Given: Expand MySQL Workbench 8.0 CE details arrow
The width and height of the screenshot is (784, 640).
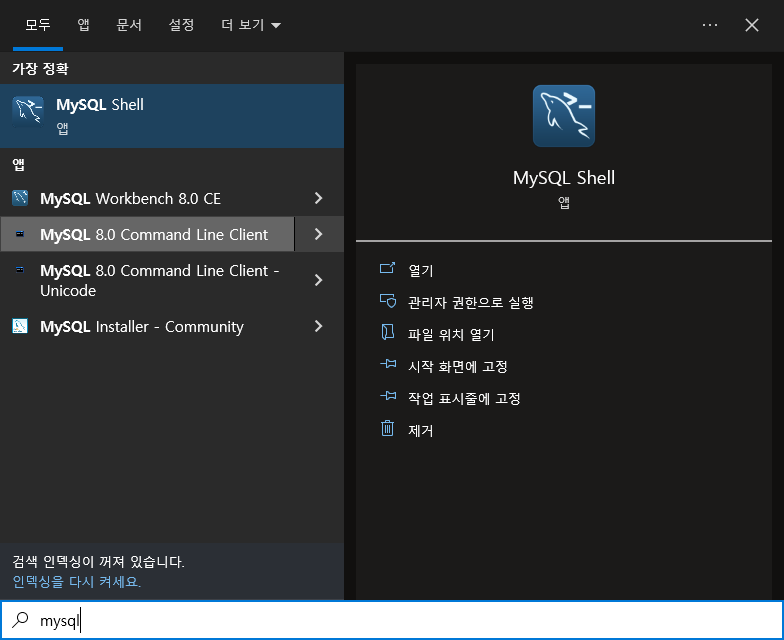Looking at the screenshot, I should pos(318,198).
